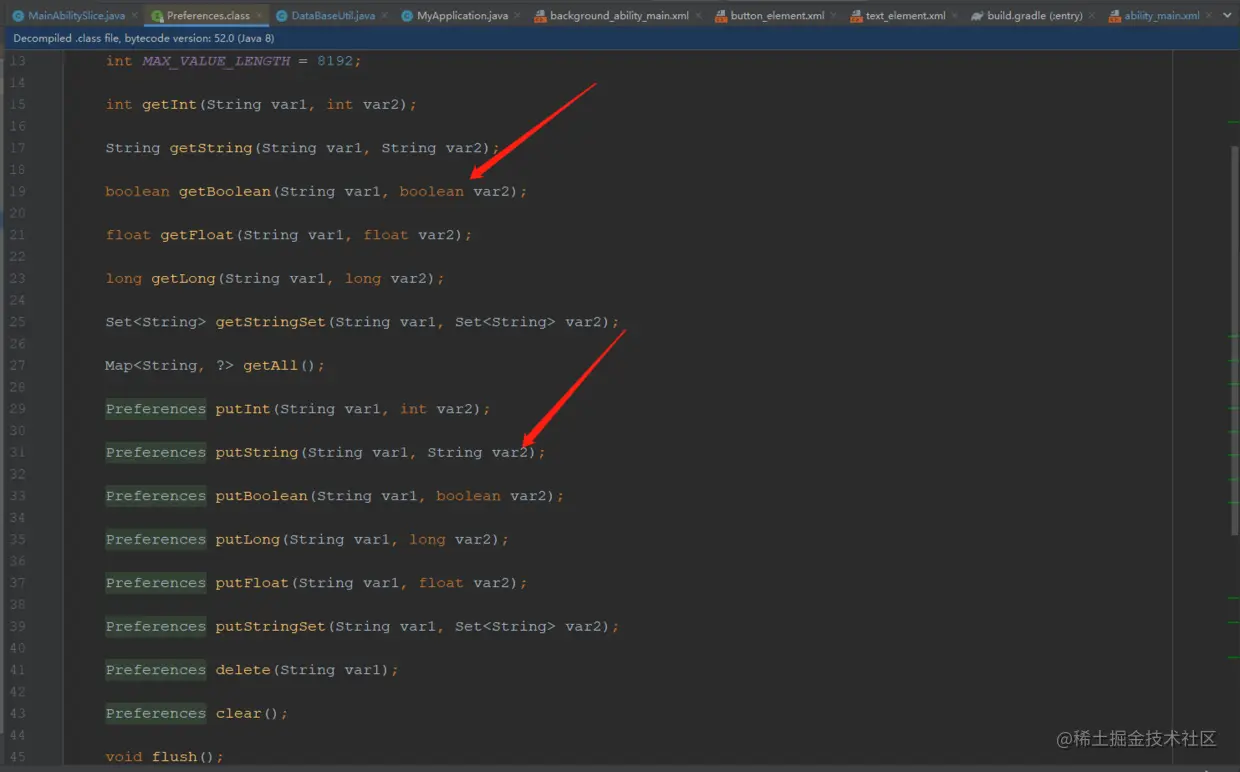
Task: Open the background_ability_main.xml tab
Action: [x=619, y=16]
